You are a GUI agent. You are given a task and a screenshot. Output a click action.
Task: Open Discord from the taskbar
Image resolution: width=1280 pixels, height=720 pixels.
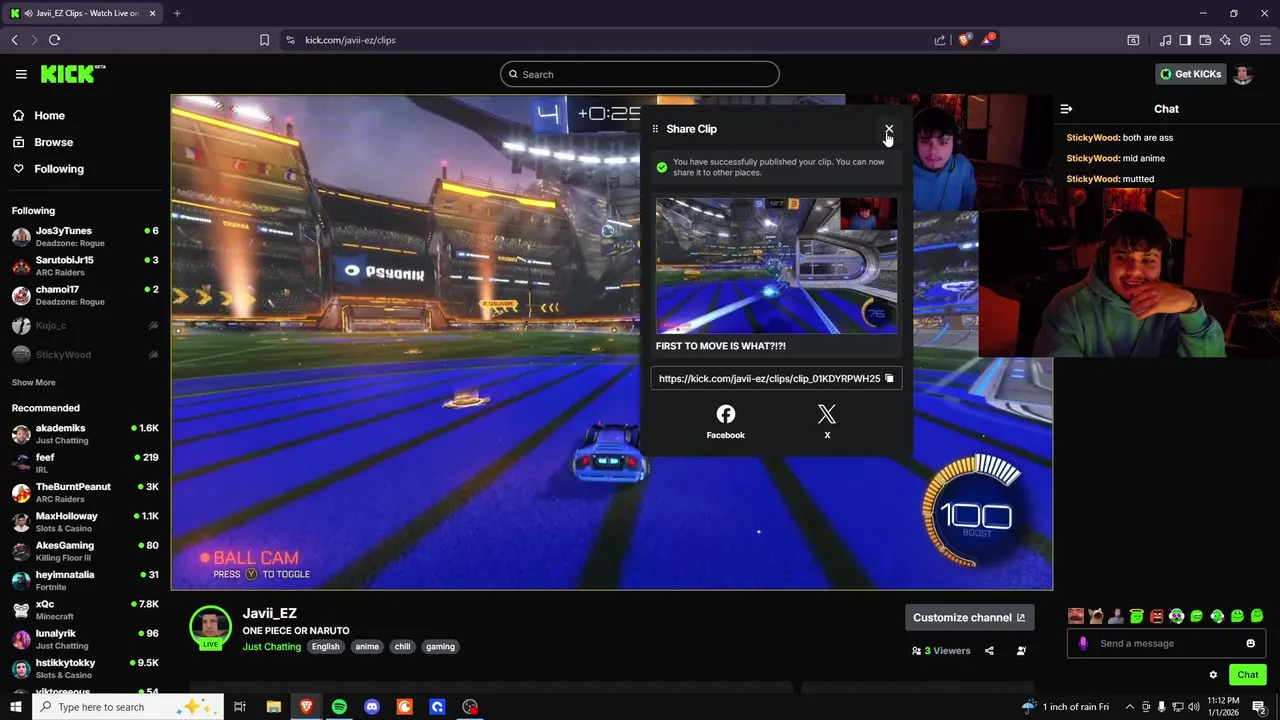pyautogui.click(x=372, y=707)
